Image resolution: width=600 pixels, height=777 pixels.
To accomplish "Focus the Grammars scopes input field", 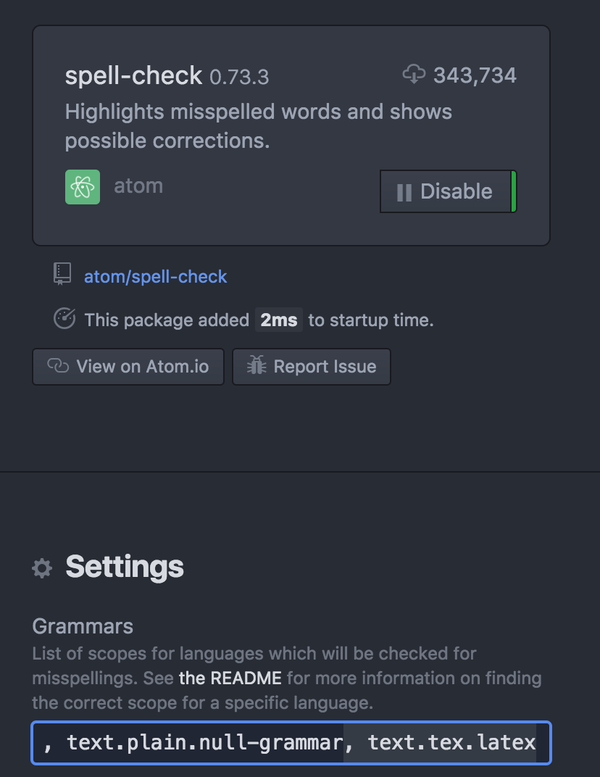I will pyautogui.click(x=291, y=743).
